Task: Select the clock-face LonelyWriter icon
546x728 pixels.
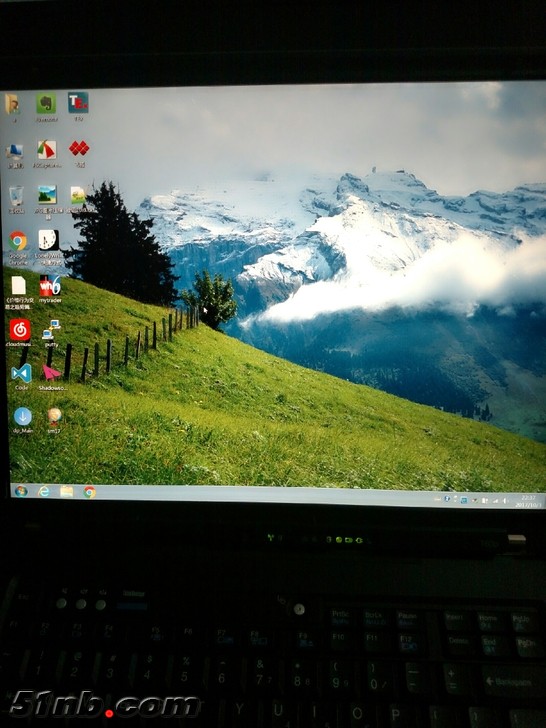Action: [48, 240]
